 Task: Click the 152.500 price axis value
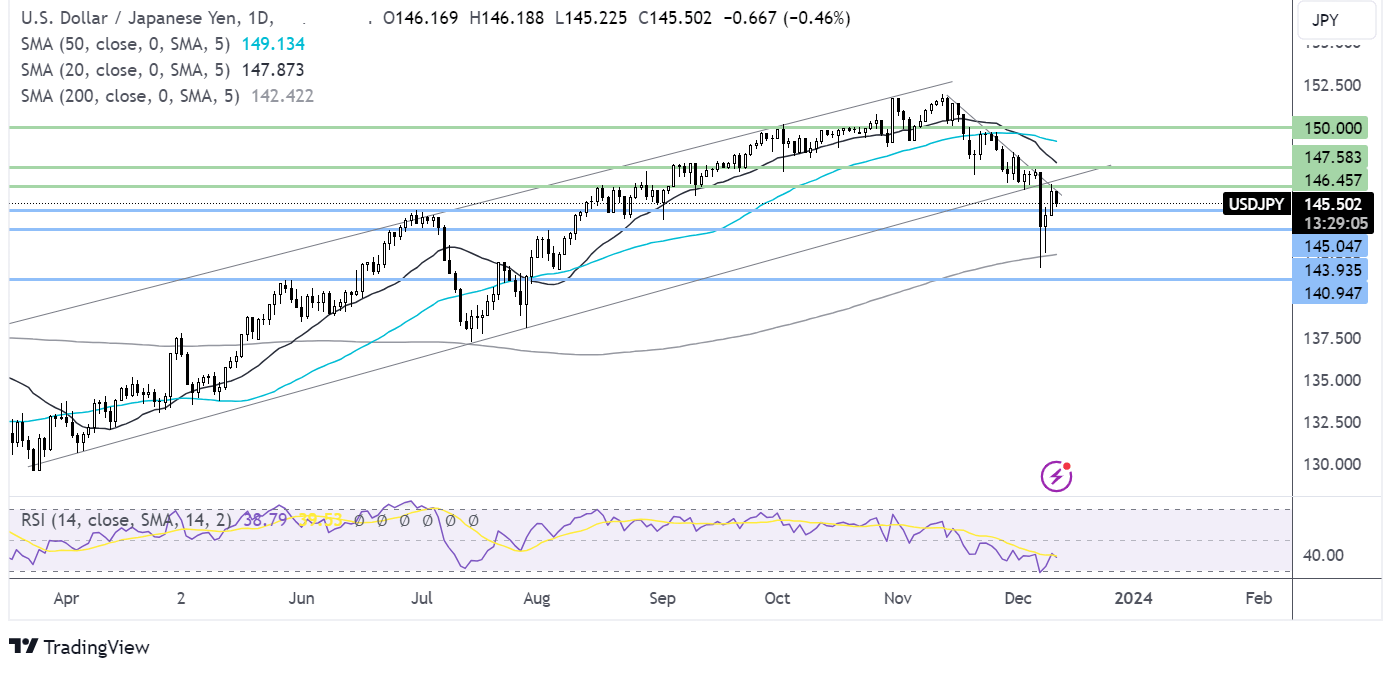click(x=1332, y=85)
